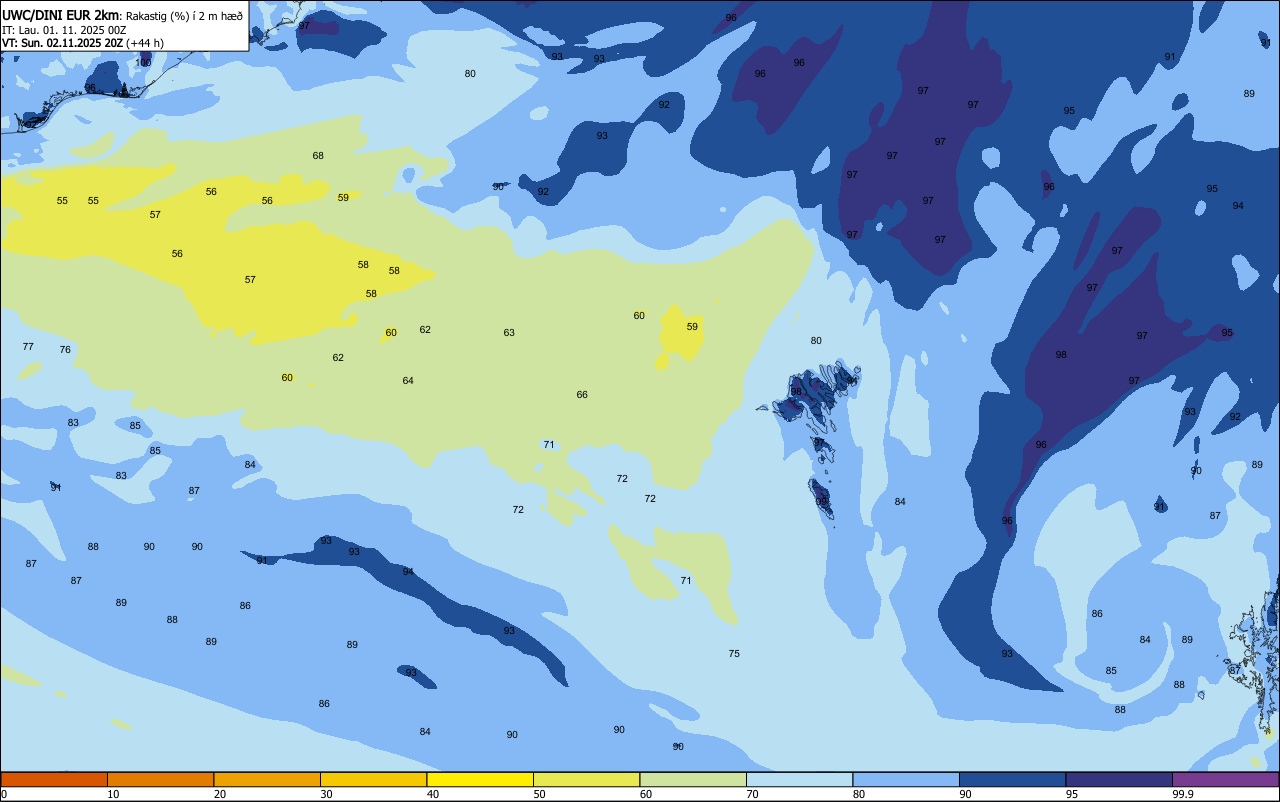Click the legend tick label '40'
The image size is (1280, 802).
[433, 794]
